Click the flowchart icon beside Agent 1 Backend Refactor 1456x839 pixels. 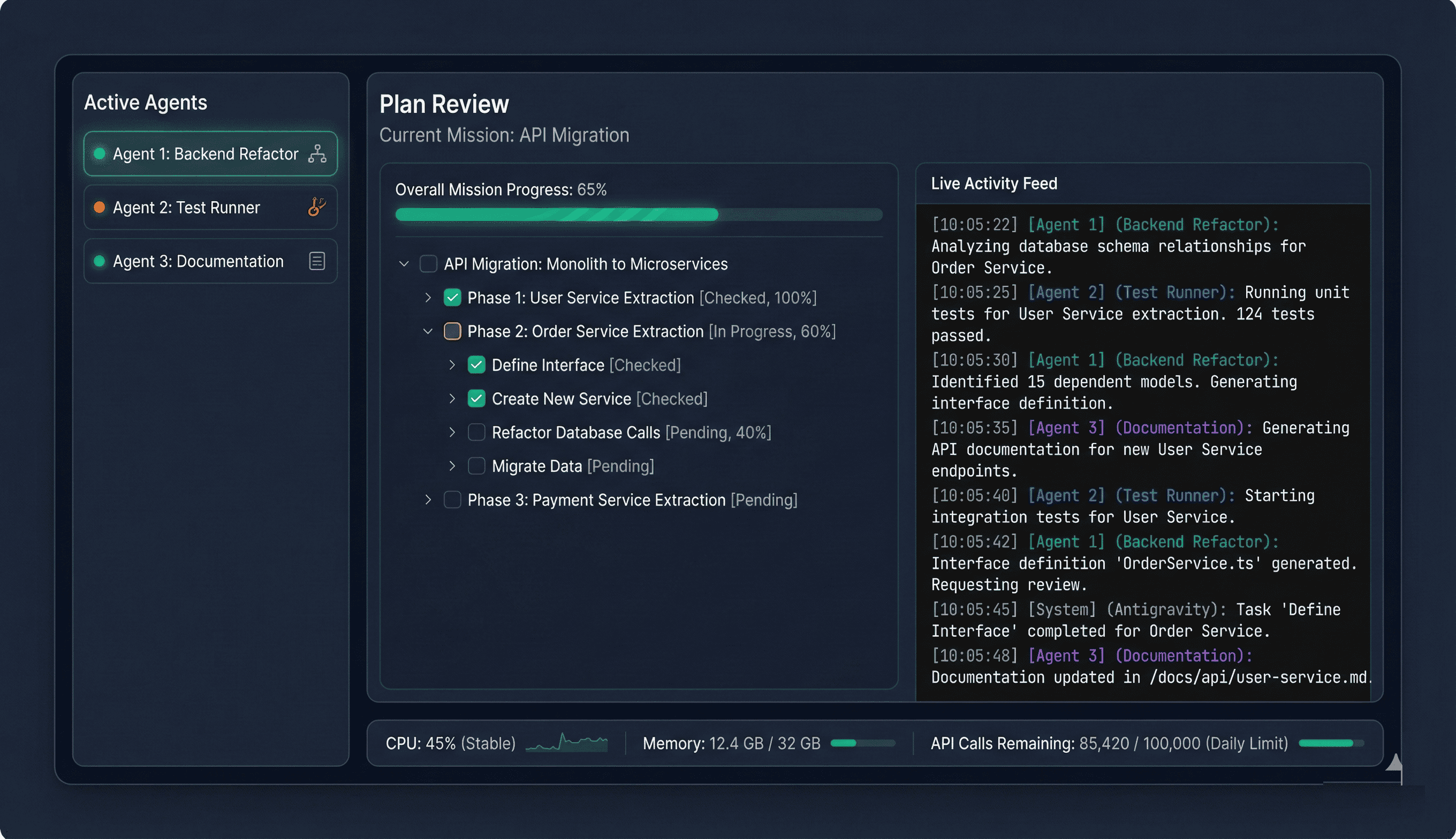click(316, 153)
